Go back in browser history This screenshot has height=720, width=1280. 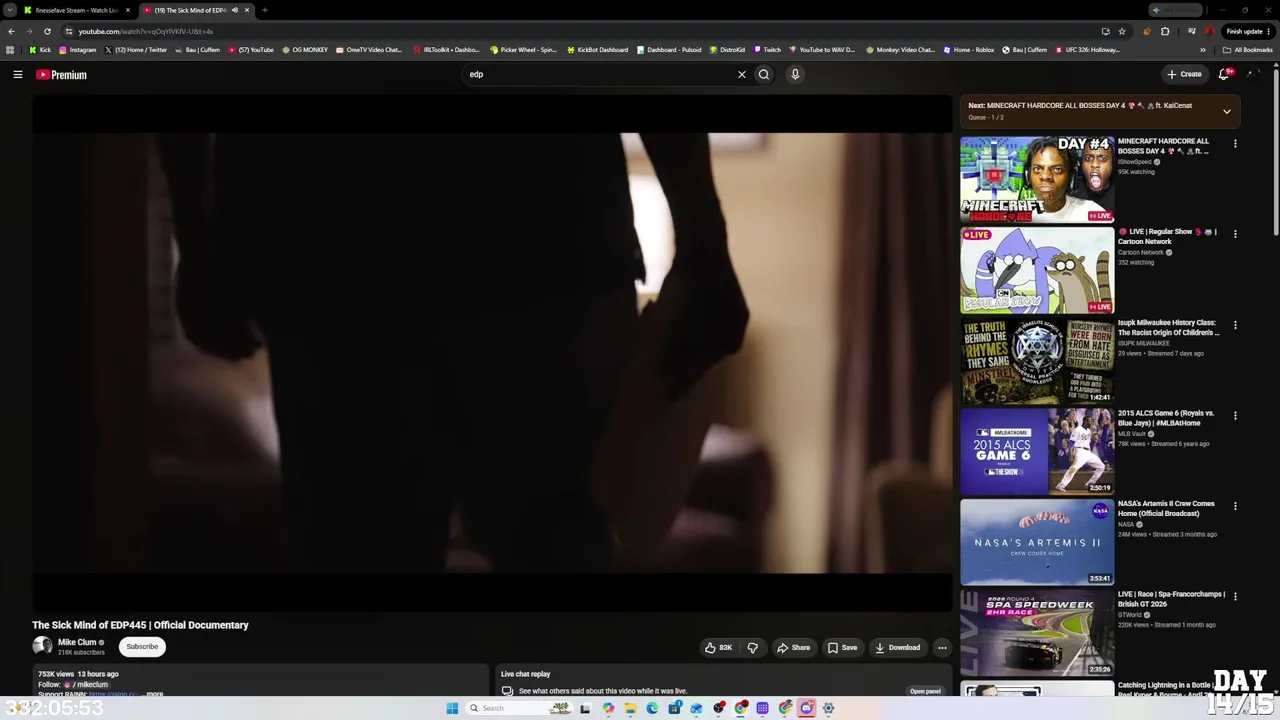pyautogui.click(x=11, y=31)
